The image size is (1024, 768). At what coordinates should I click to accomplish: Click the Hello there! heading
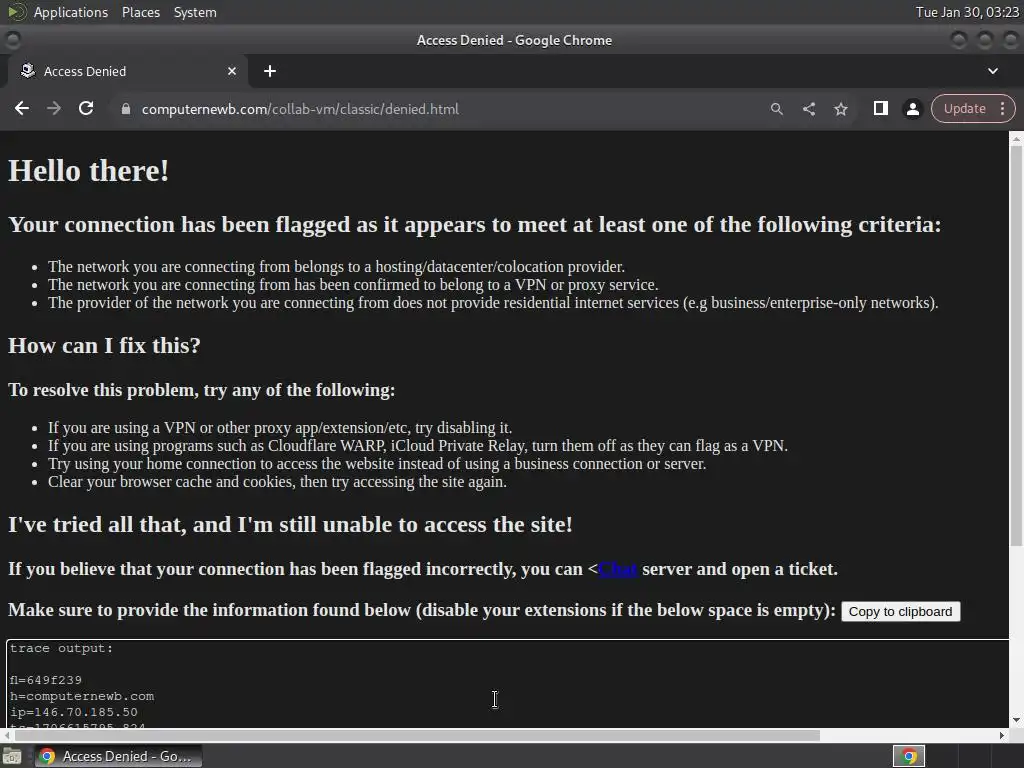pyautogui.click(x=89, y=171)
